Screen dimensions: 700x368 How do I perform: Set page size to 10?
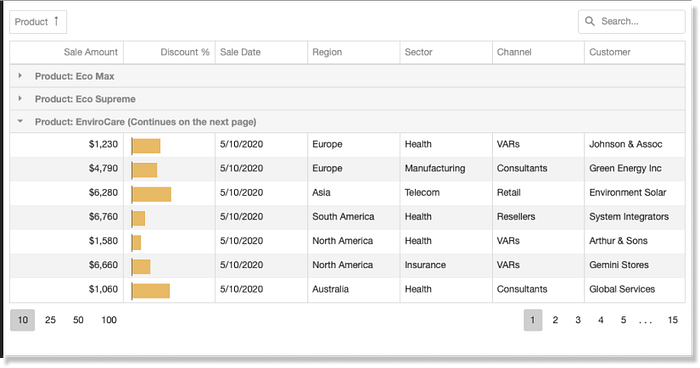click(22, 320)
